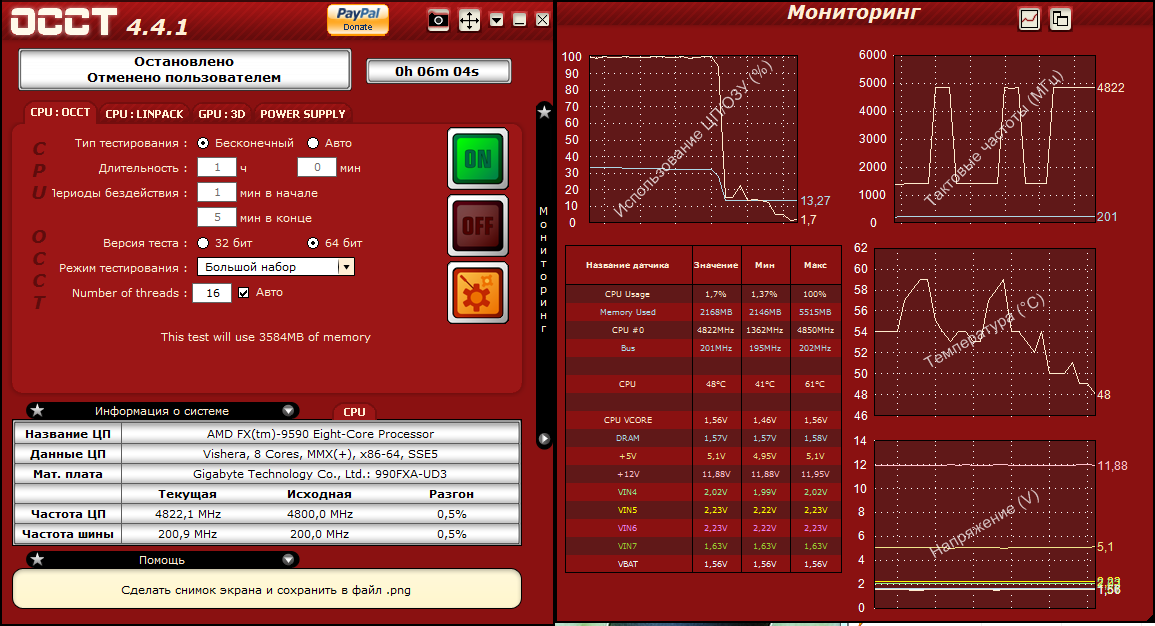
Task: Click the idle minutes at start field
Action: (217, 193)
